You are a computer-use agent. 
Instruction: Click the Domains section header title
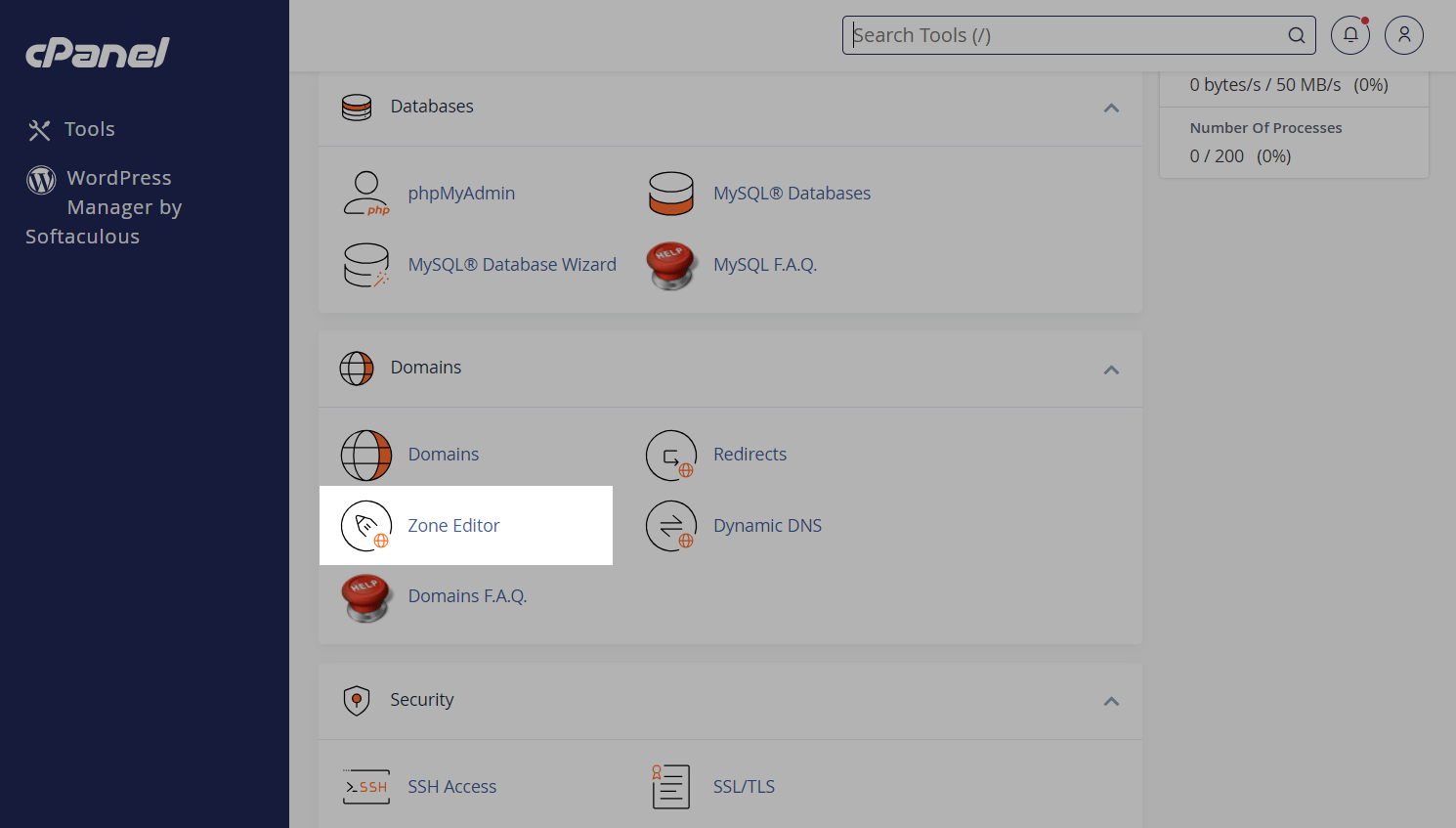coord(426,367)
